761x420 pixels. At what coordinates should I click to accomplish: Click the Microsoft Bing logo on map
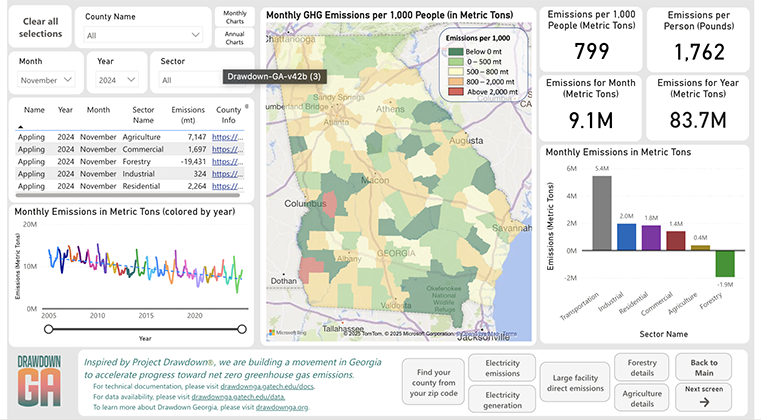tap(285, 332)
